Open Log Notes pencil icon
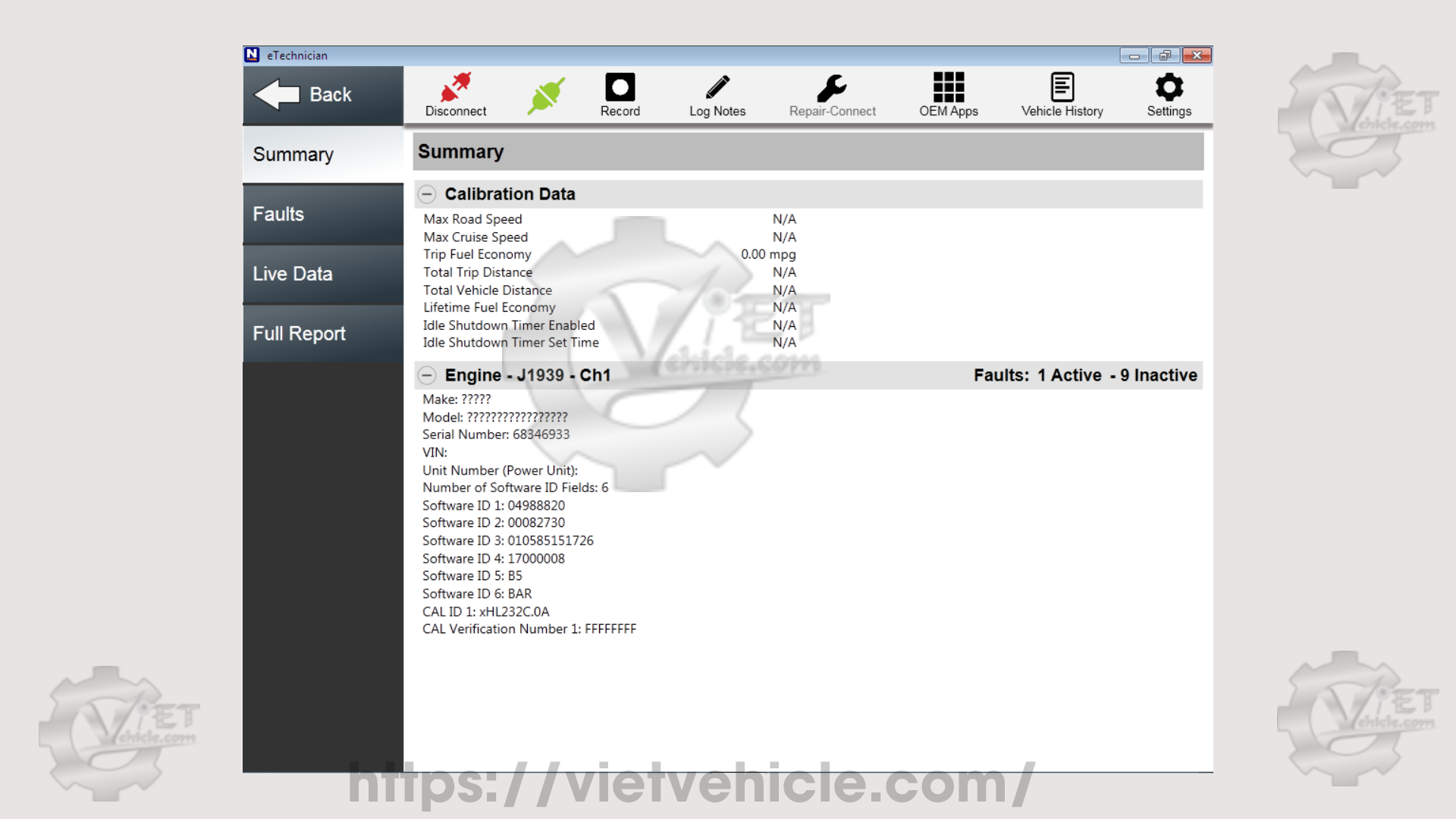This screenshot has width=1456, height=819. tap(717, 88)
